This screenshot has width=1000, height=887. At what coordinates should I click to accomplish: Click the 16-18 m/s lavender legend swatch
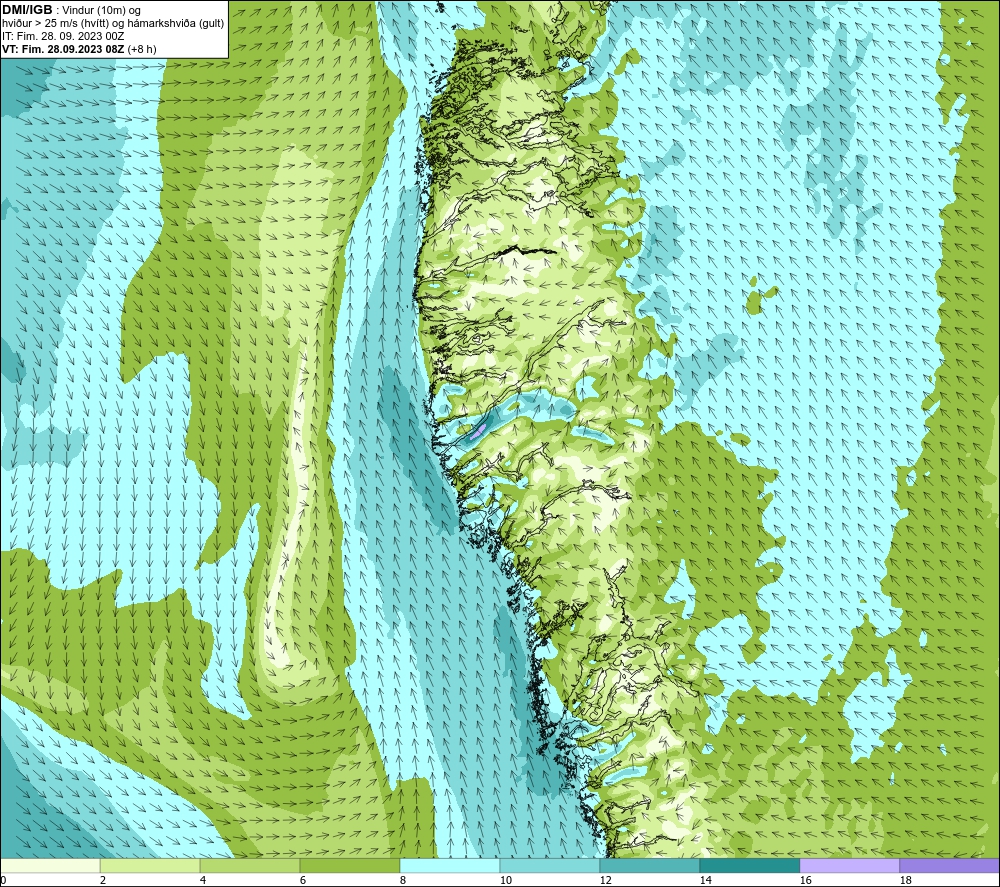click(849, 865)
